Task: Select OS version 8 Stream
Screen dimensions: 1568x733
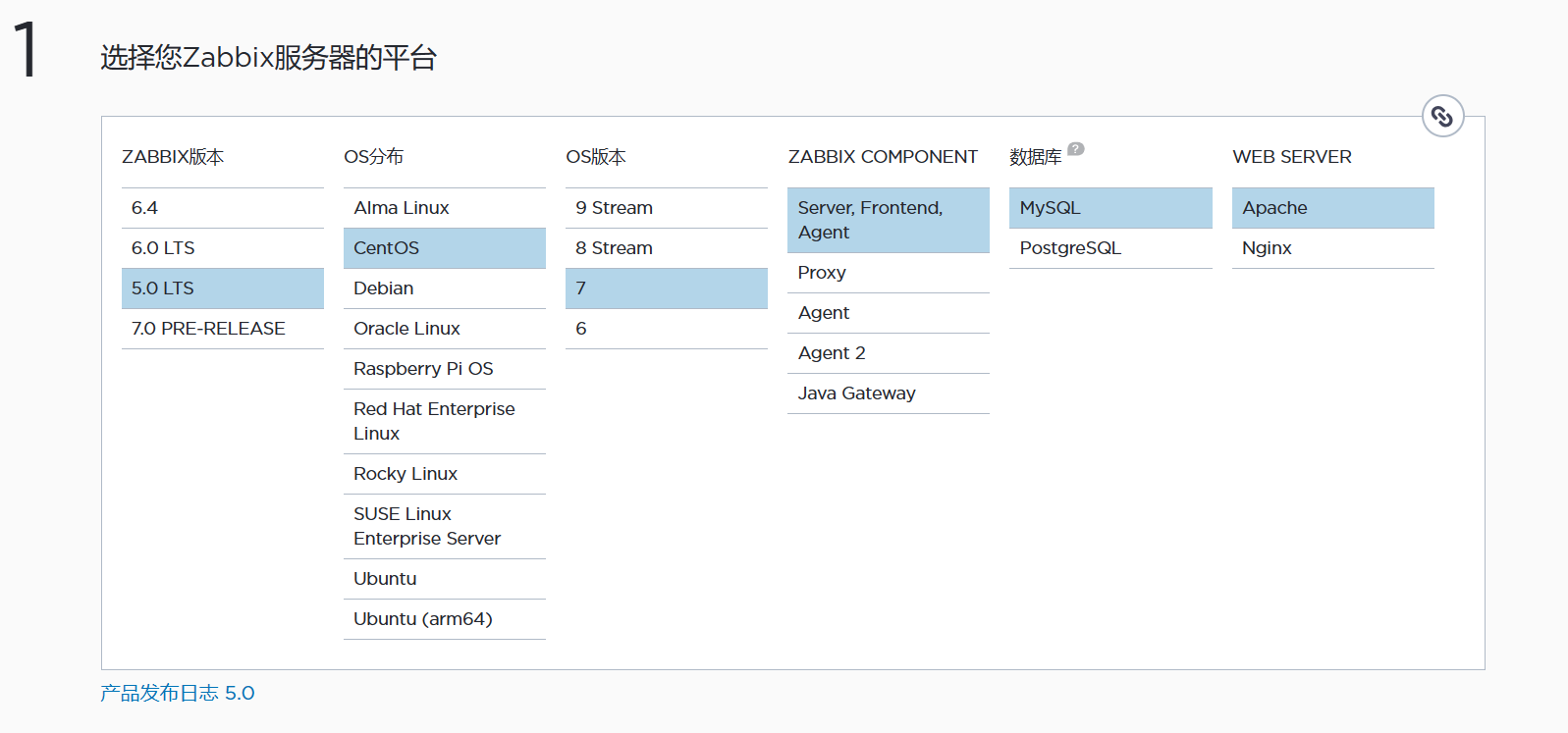Action: pyautogui.click(x=667, y=248)
